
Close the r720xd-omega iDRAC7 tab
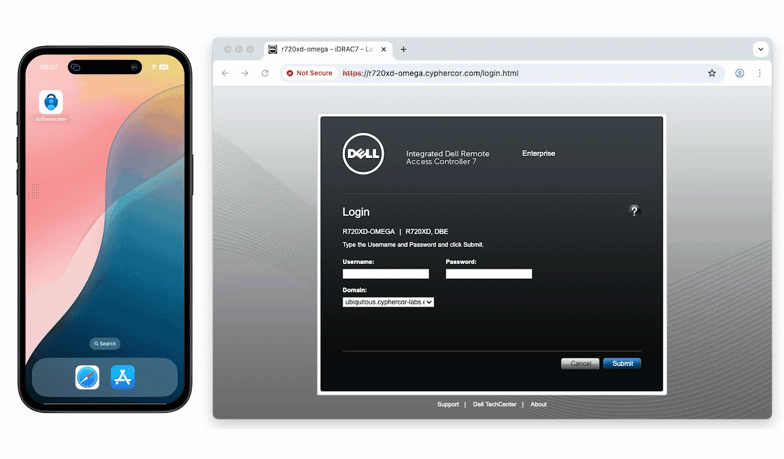(x=384, y=49)
